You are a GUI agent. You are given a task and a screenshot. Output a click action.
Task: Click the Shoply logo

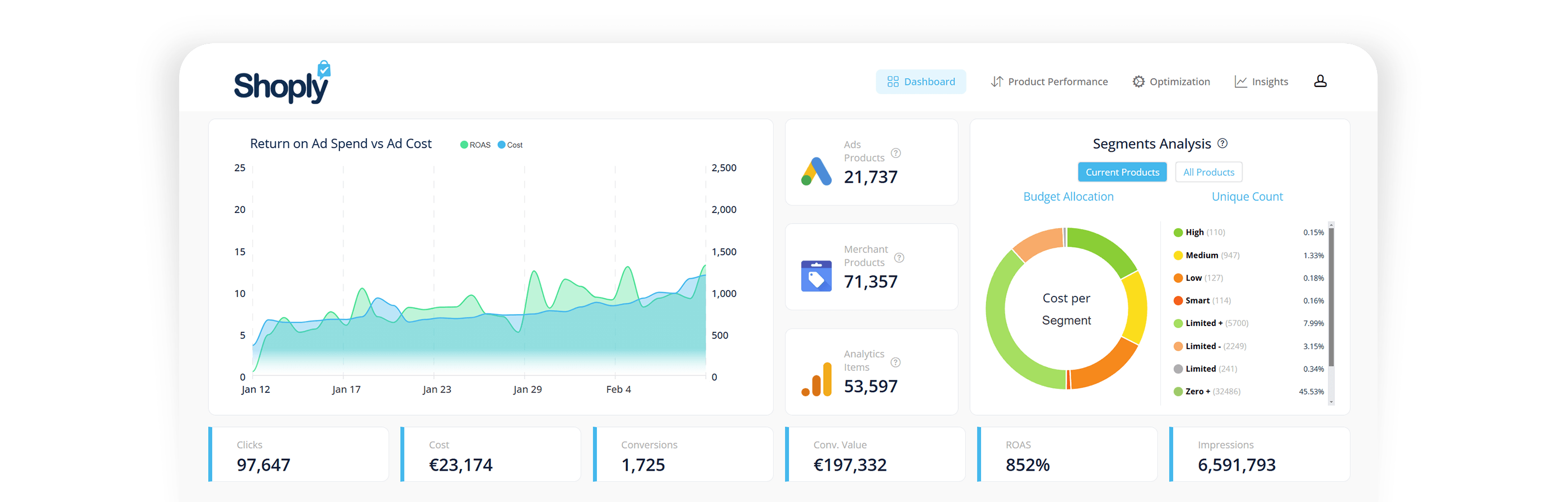coord(282,83)
